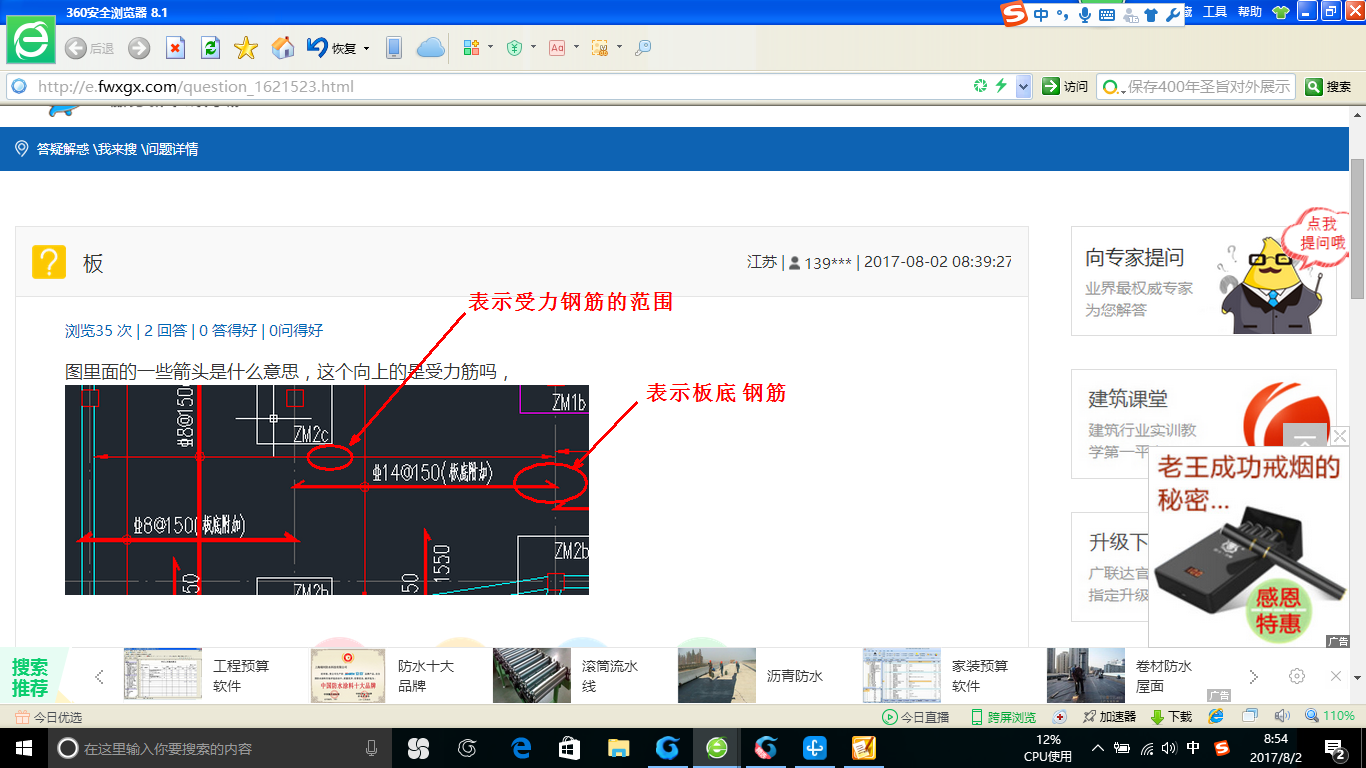Open 防水十大品牌 recommendation
This screenshot has height=768, width=1366.
pos(383,676)
